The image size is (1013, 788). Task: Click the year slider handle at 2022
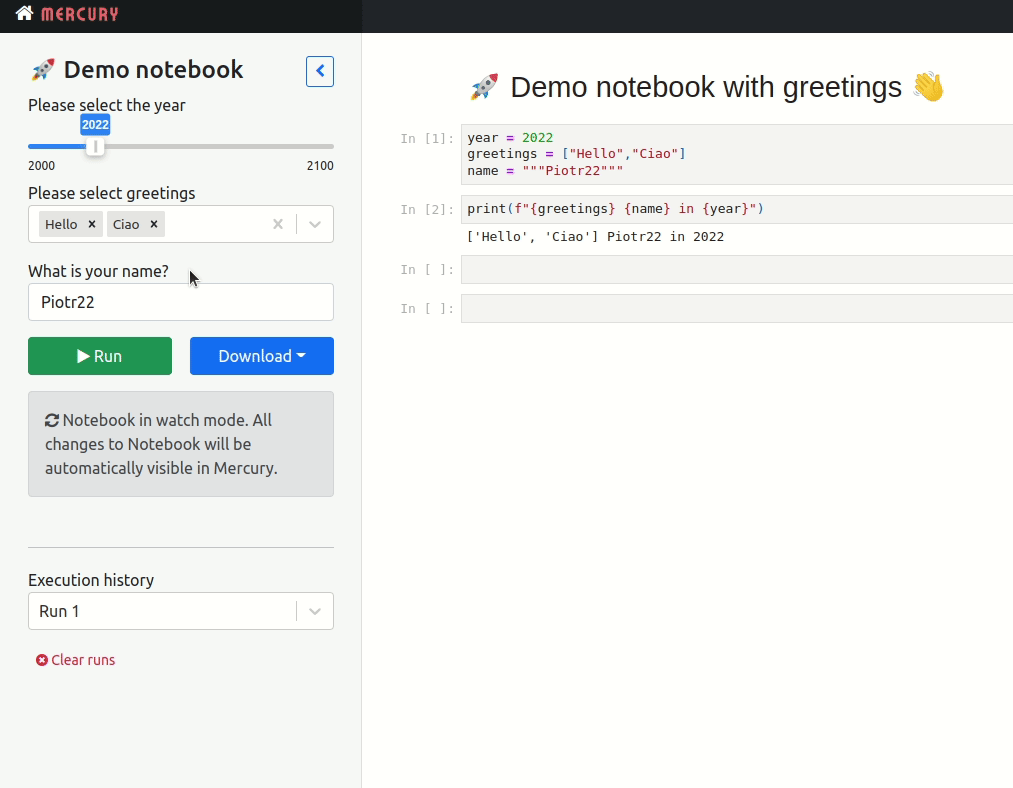[x=95, y=147]
